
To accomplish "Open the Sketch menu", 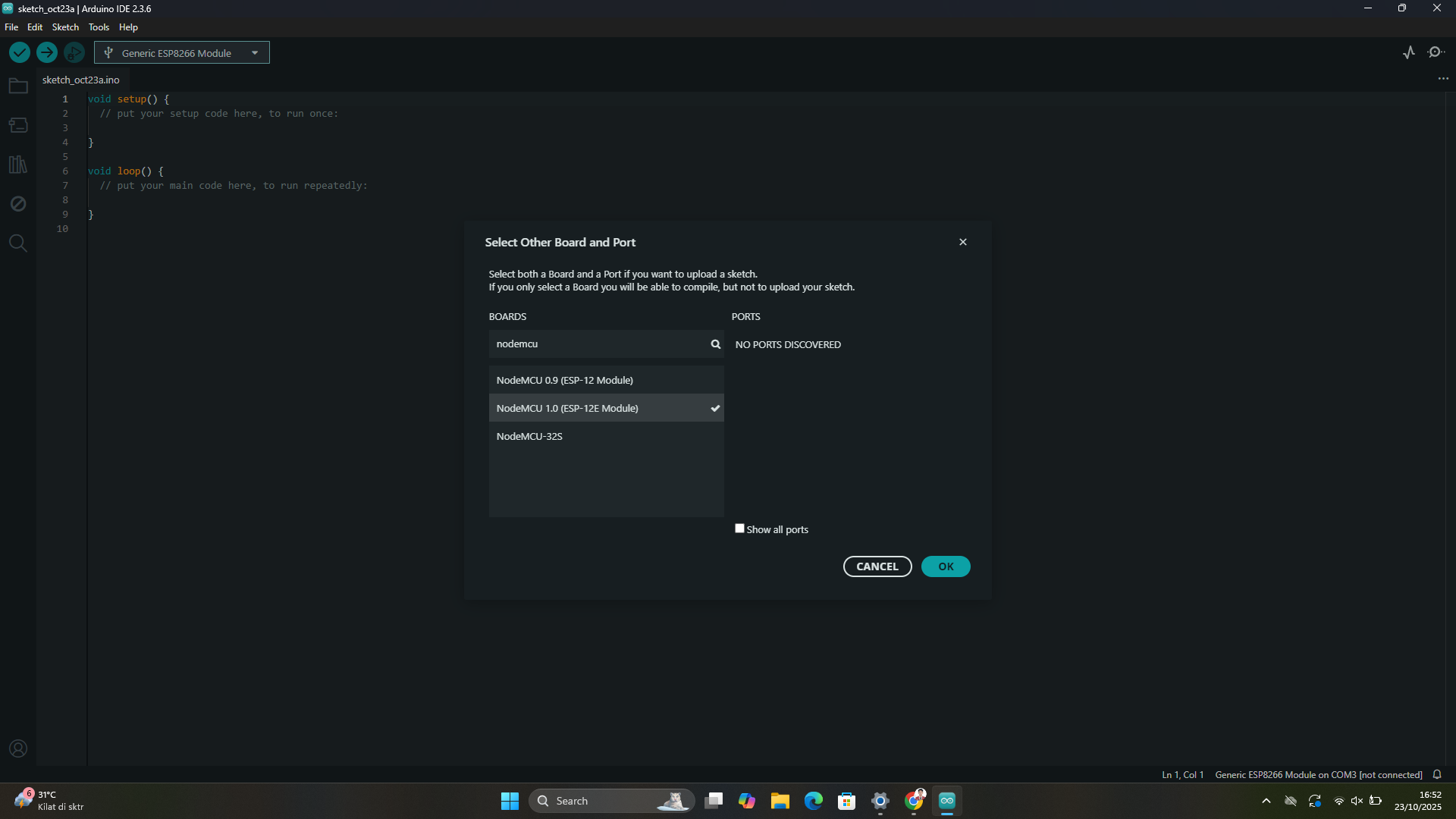I will 65,27.
